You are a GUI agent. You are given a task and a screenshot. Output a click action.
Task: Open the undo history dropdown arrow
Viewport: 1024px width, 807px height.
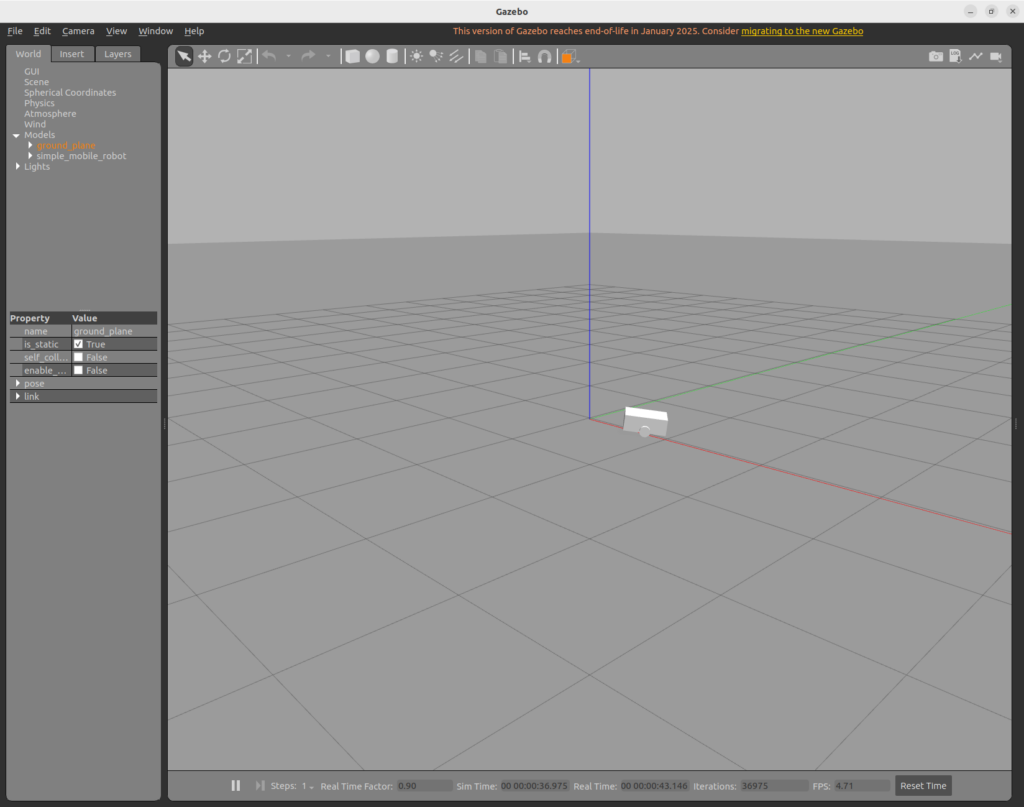[288, 57]
